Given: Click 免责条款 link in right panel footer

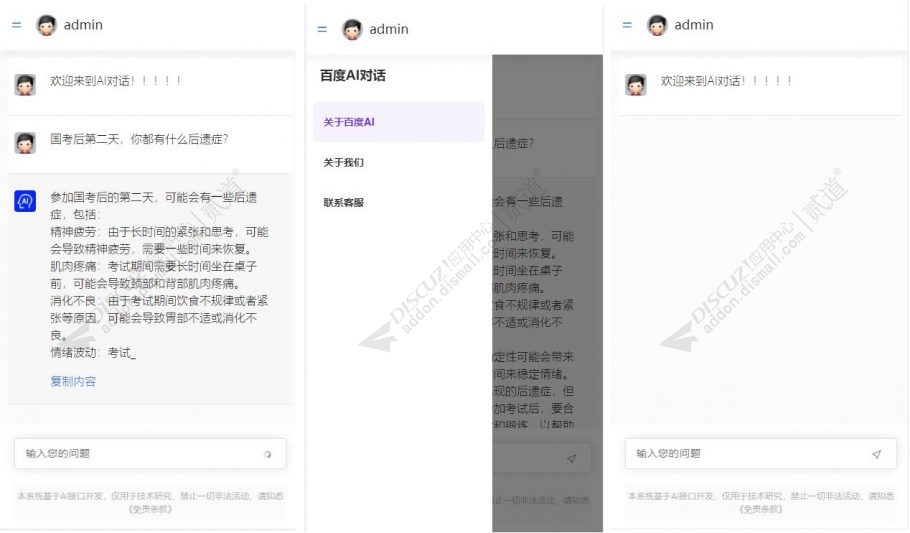Looking at the screenshot, I should [x=761, y=509].
